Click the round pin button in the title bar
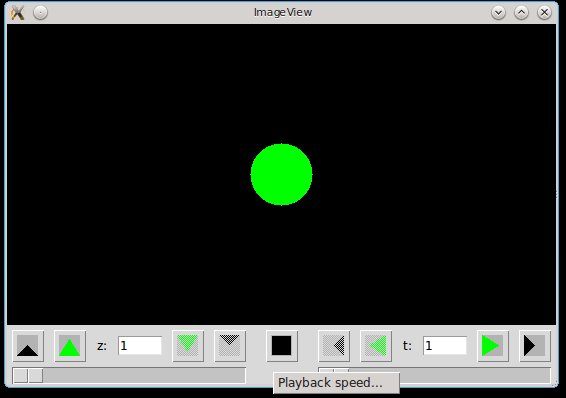The width and height of the screenshot is (566, 398). point(40,13)
